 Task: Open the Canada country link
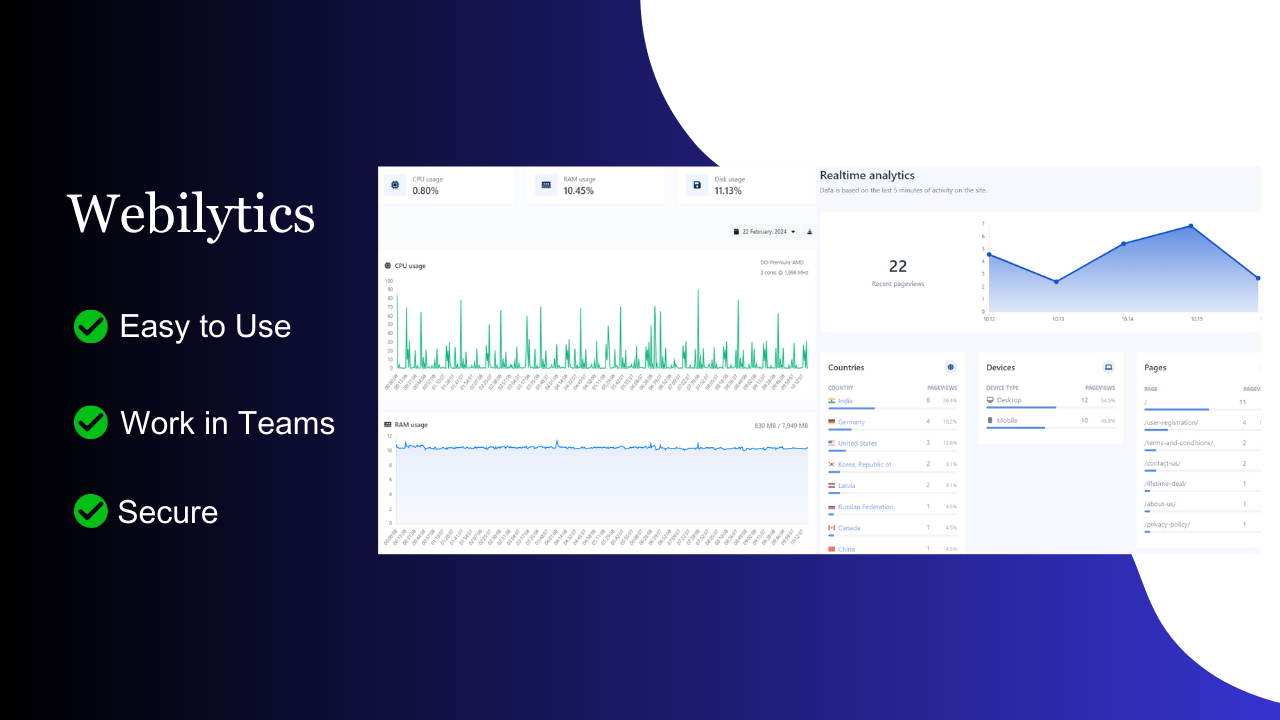point(849,528)
